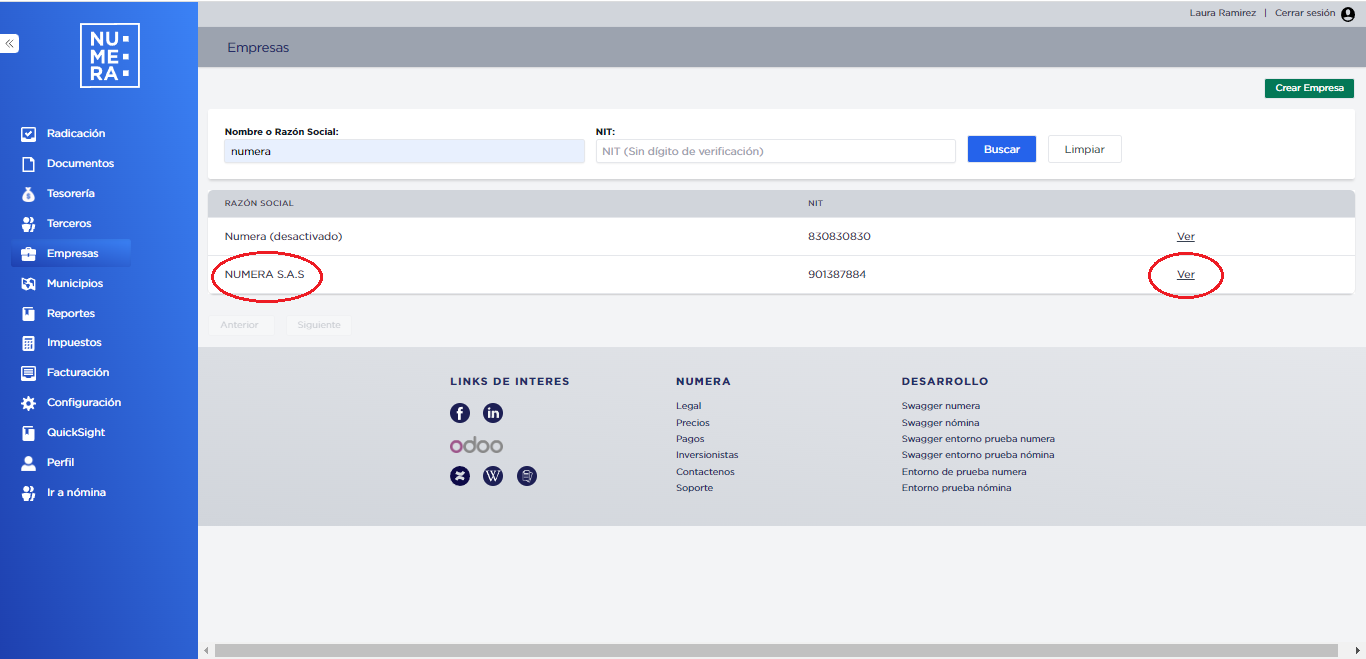1366x659 pixels.
Task: Go to Documentos in the sidebar
Action: pyautogui.click(x=80, y=164)
